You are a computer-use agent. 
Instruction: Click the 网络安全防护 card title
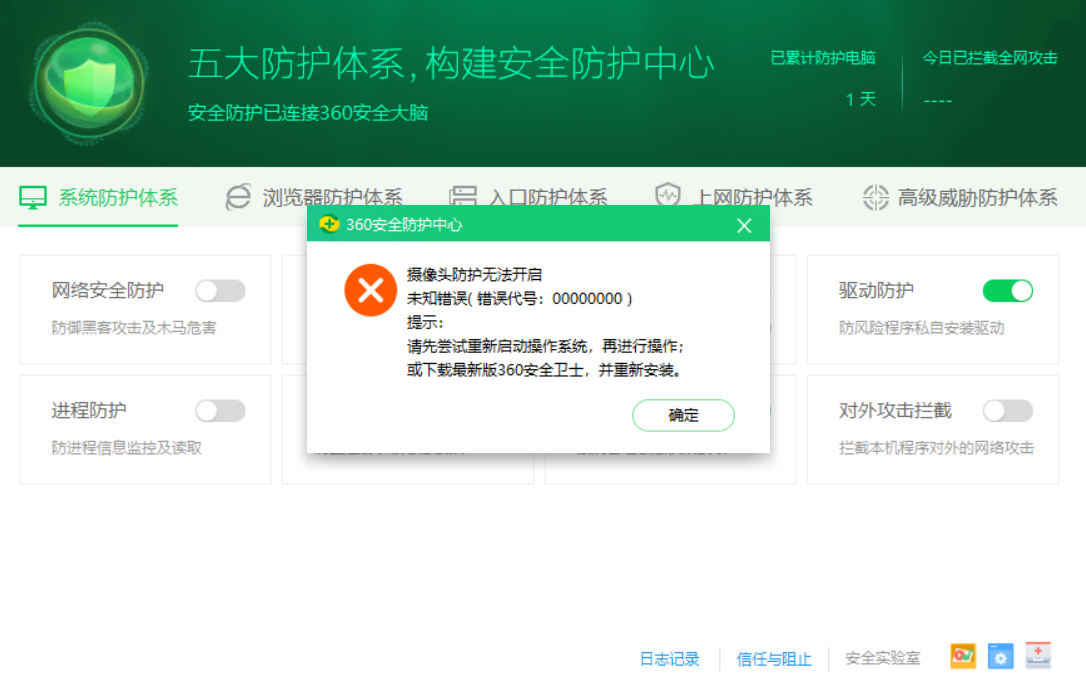[x=107, y=290]
